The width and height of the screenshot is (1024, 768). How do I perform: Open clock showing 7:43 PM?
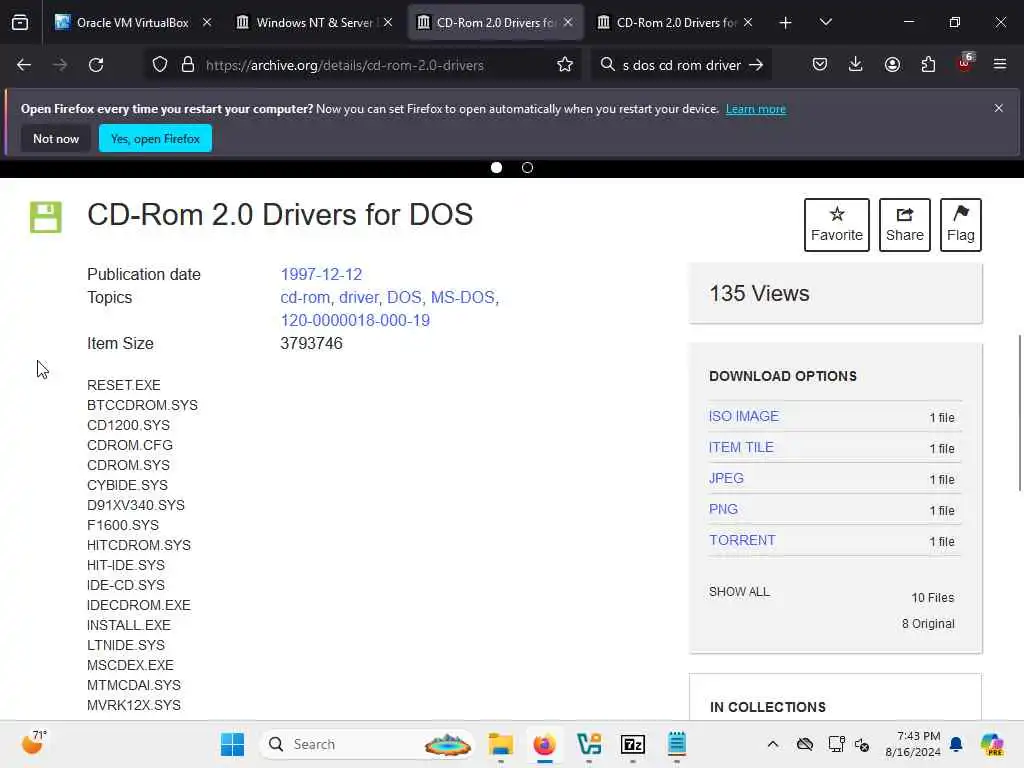pyautogui.click(x=913, y=744)
